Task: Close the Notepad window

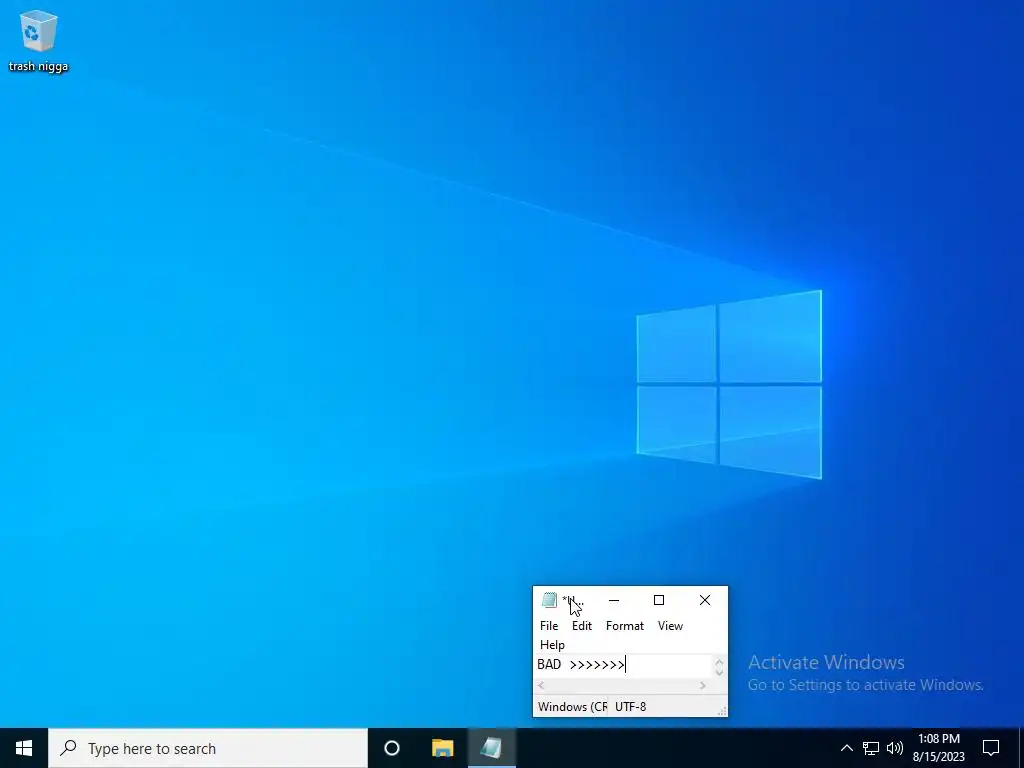Action: pyautogui.click(x=705, y=600)
